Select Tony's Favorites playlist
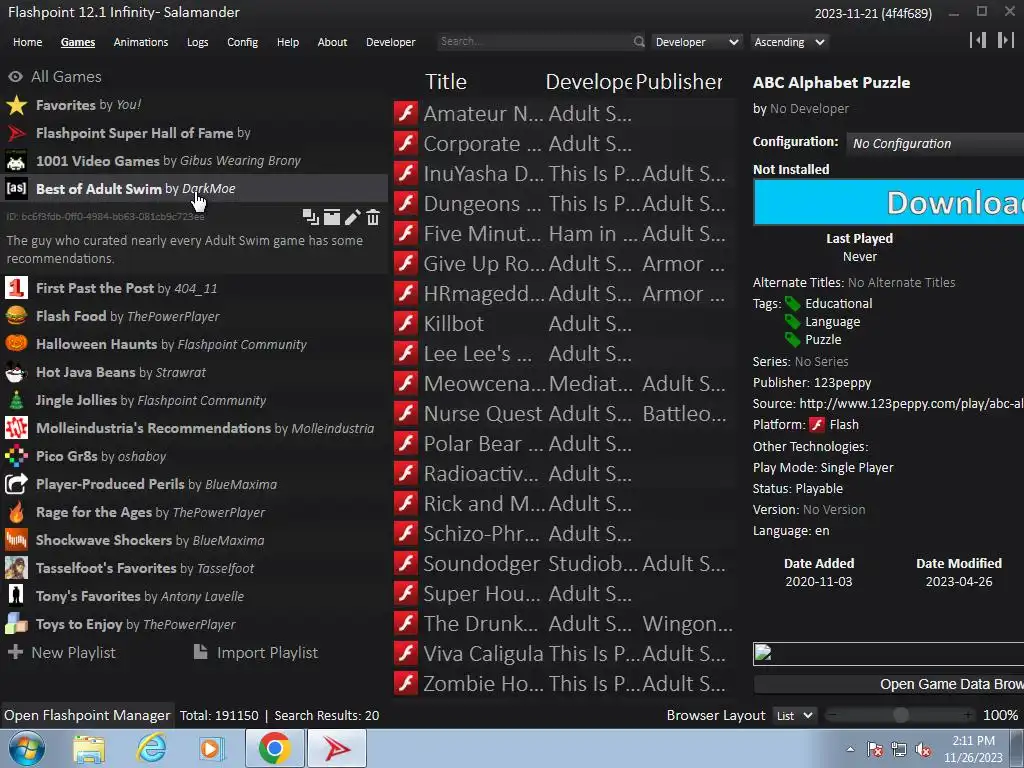Viewport: 1024px width, 768px height. pos(195,596)
